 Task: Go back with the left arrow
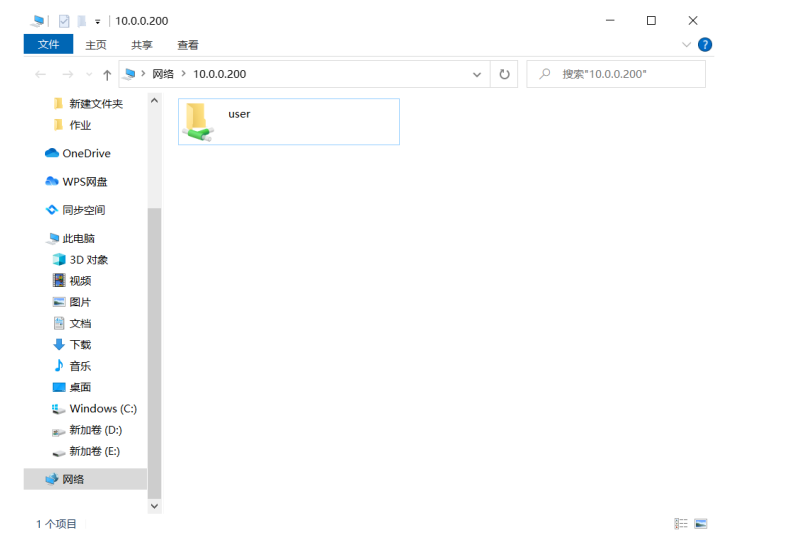click(40, 75)
